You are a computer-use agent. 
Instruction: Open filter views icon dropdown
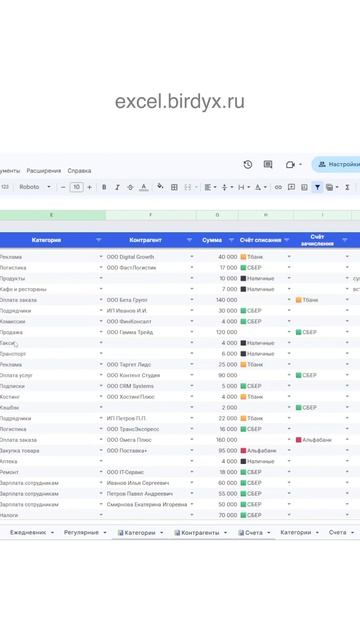(x=332, y=187)
